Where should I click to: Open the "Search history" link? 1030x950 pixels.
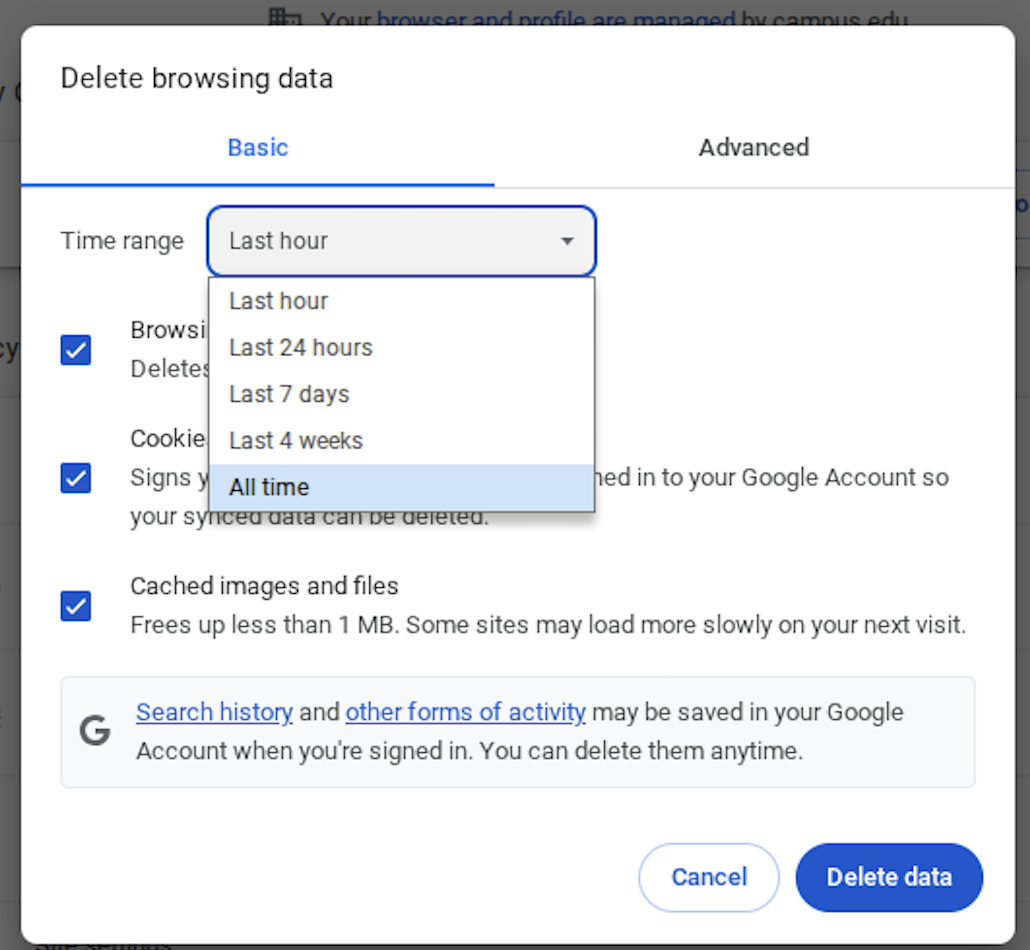214,712
